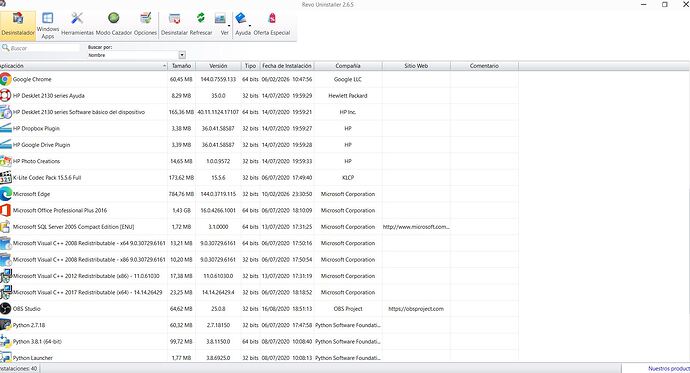Select Microsoft Visual C++ 2008 x86 row
The width and height of the screenshot is (690, 373).
tap(259, 260)
